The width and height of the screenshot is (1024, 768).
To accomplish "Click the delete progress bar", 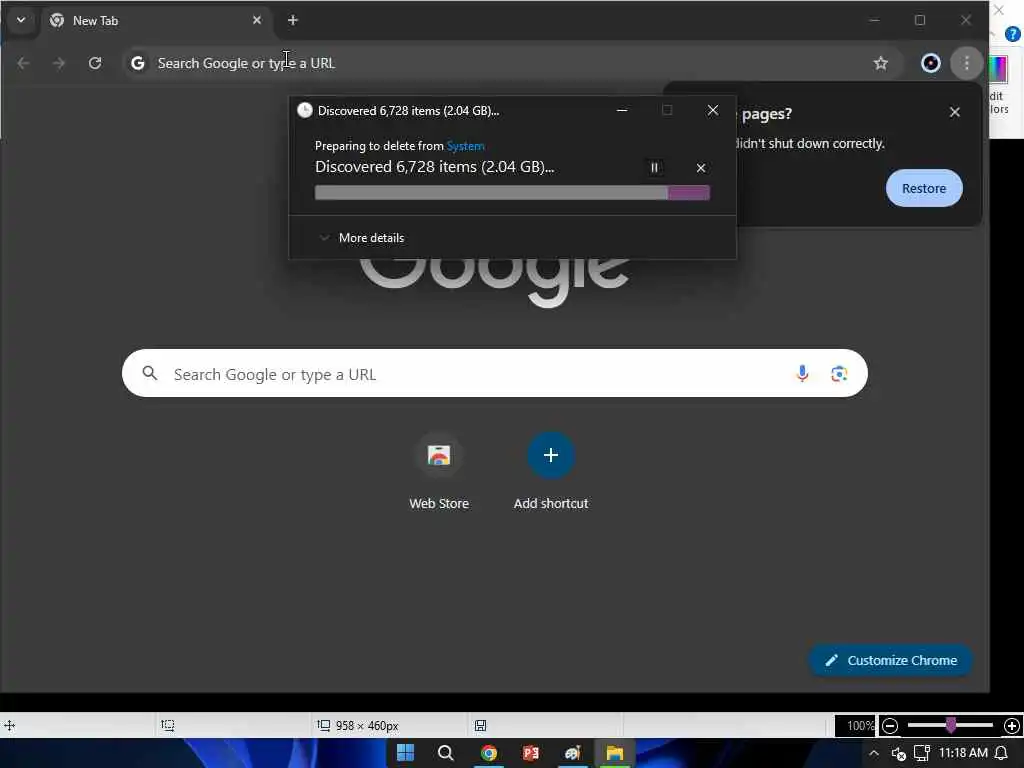I will [x=512, y=193].
